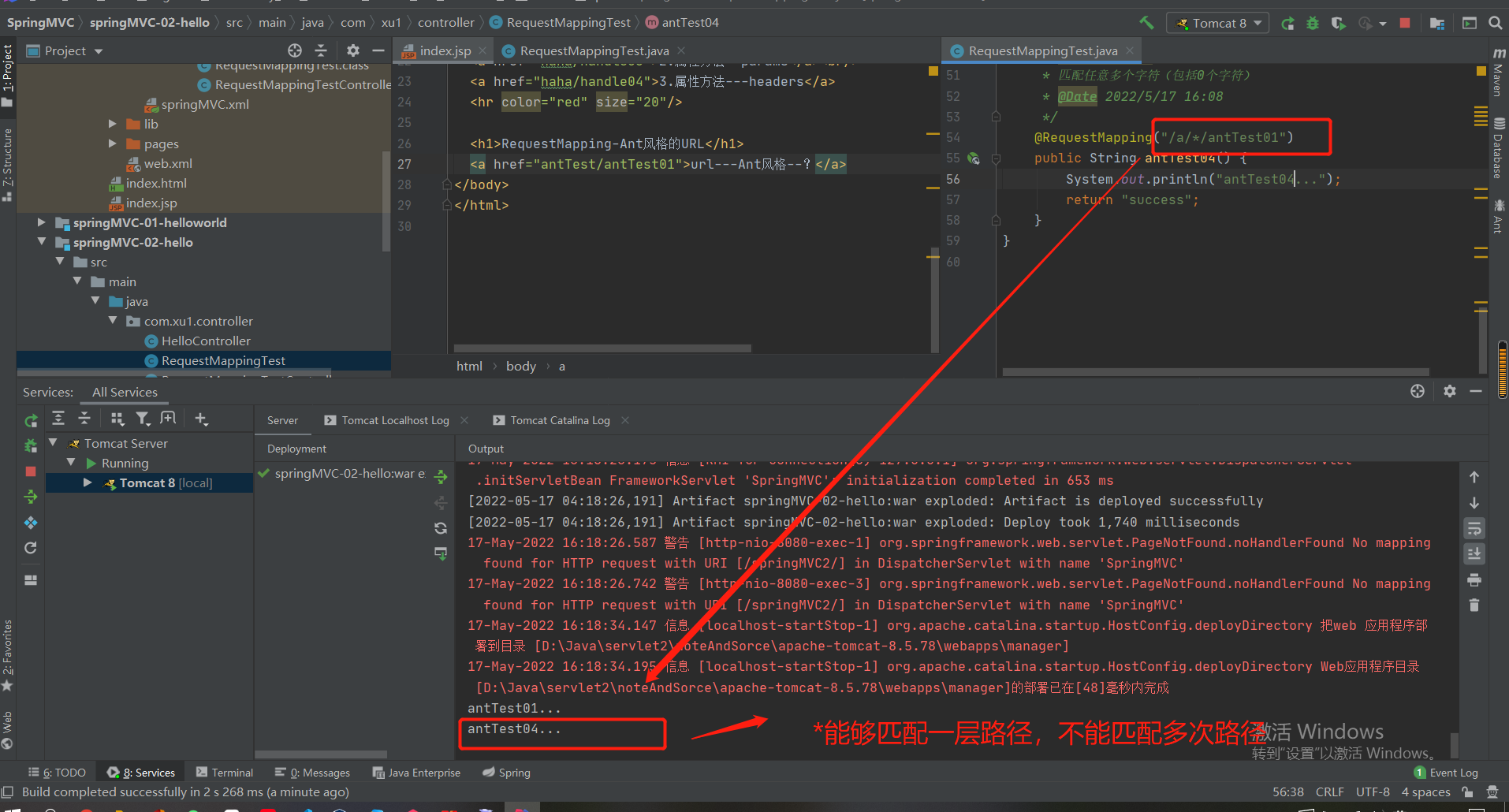The image size is (1509, 812).
Task: Click Add Service plus icon
Action: pyautogui.click(x=202, y=419)
